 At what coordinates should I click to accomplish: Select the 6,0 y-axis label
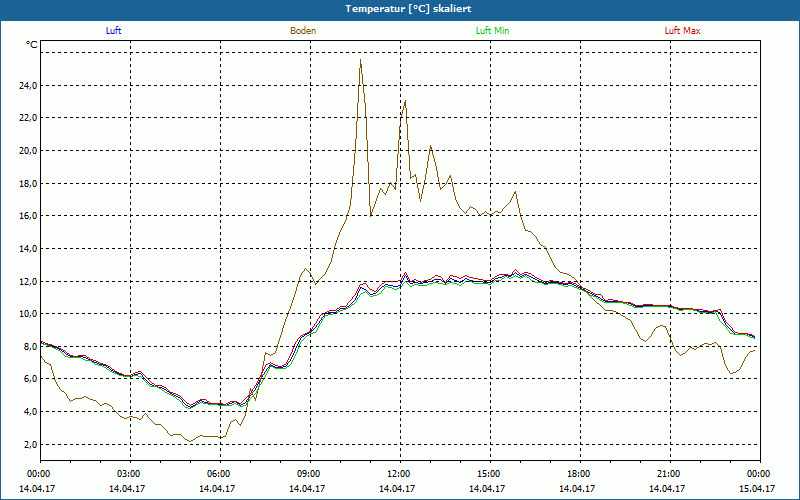click(30, 379)
